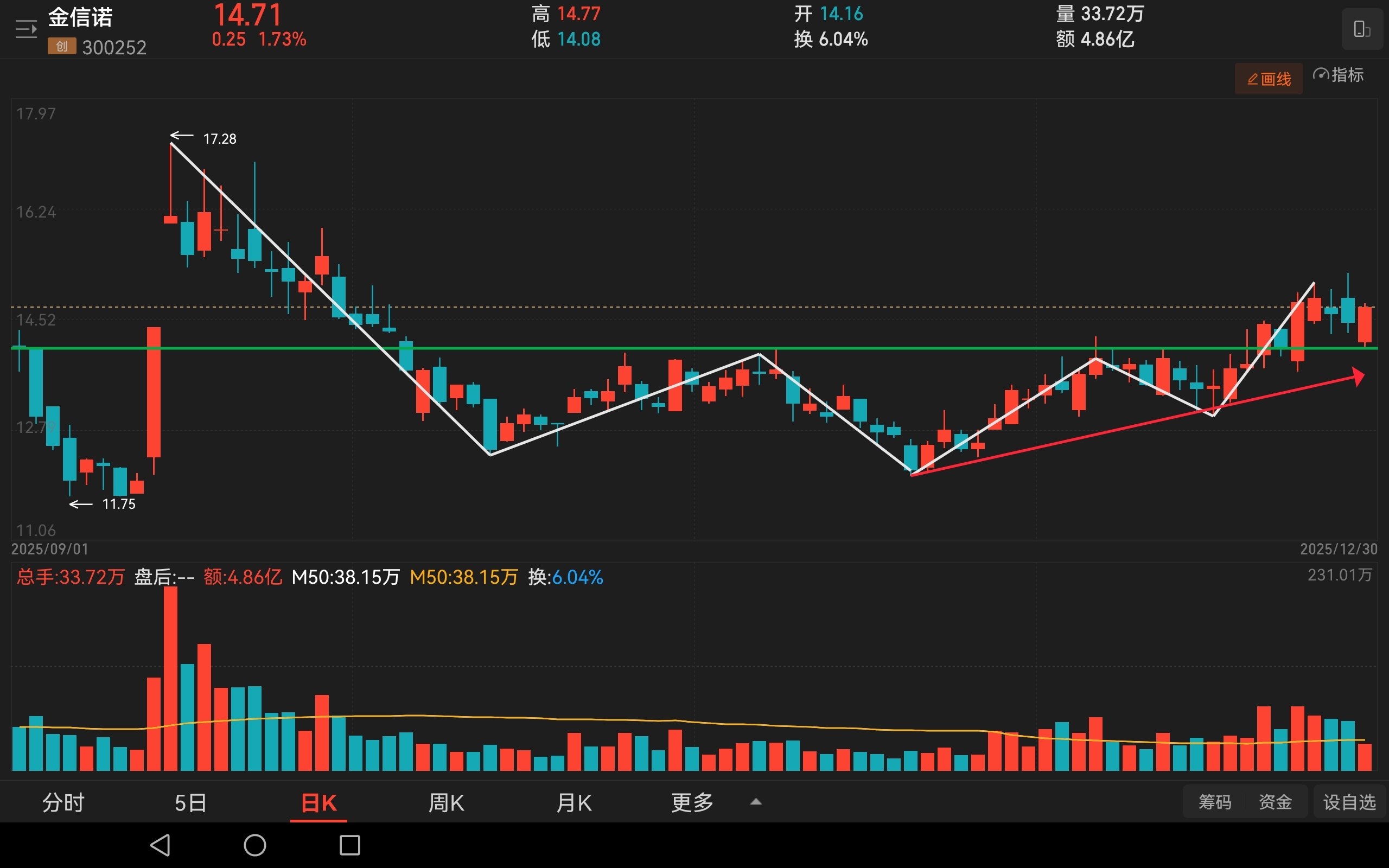Open Android recent apps square button
This screenshot has width=1389, height=868.
click(x=349, y=845)
